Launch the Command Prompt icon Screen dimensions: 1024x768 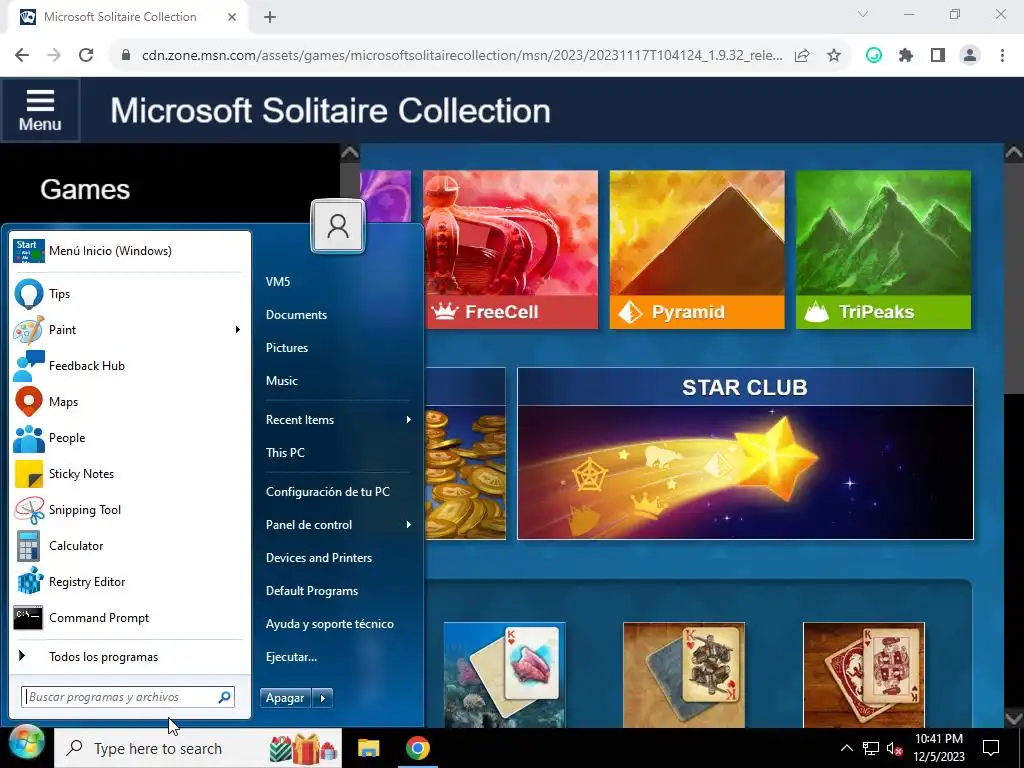29,618
